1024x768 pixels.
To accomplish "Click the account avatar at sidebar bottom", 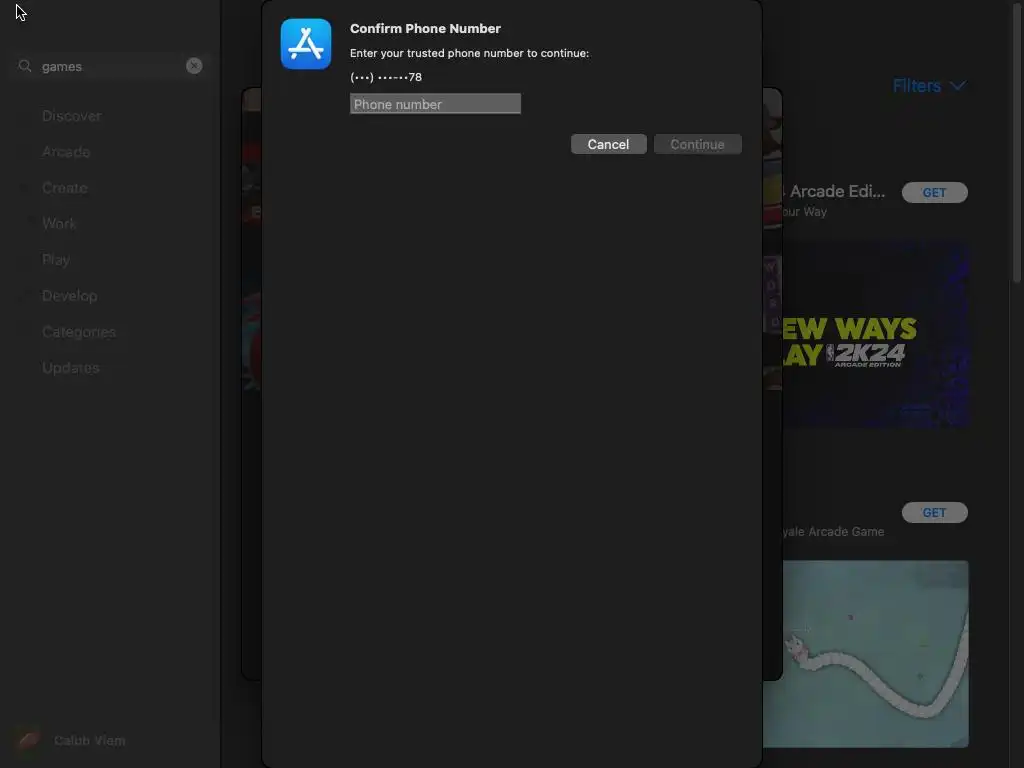I will click(27, 740).
